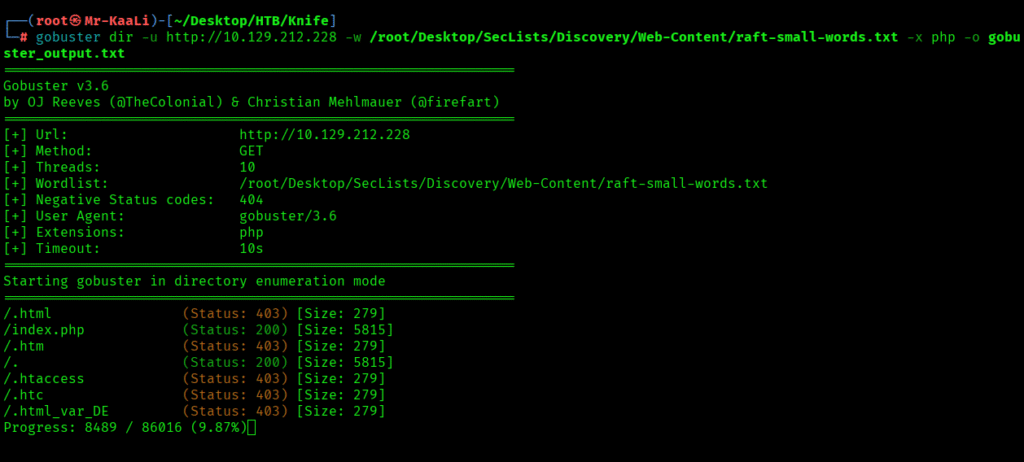Click the negative status code 404
Image resolution: width=1024 pixels, height=462 pixels.
click(x=251, y=199)
